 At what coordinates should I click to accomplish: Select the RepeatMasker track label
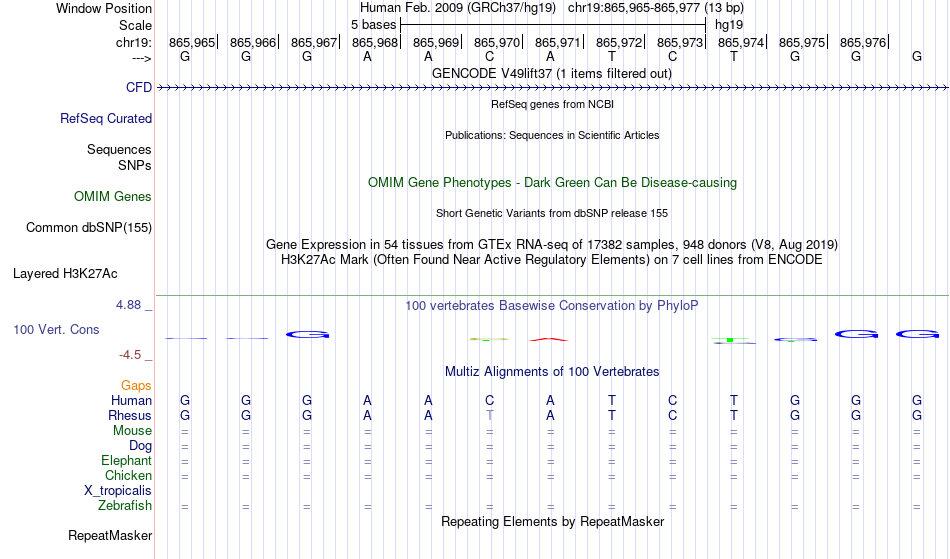tap(110, 535)
